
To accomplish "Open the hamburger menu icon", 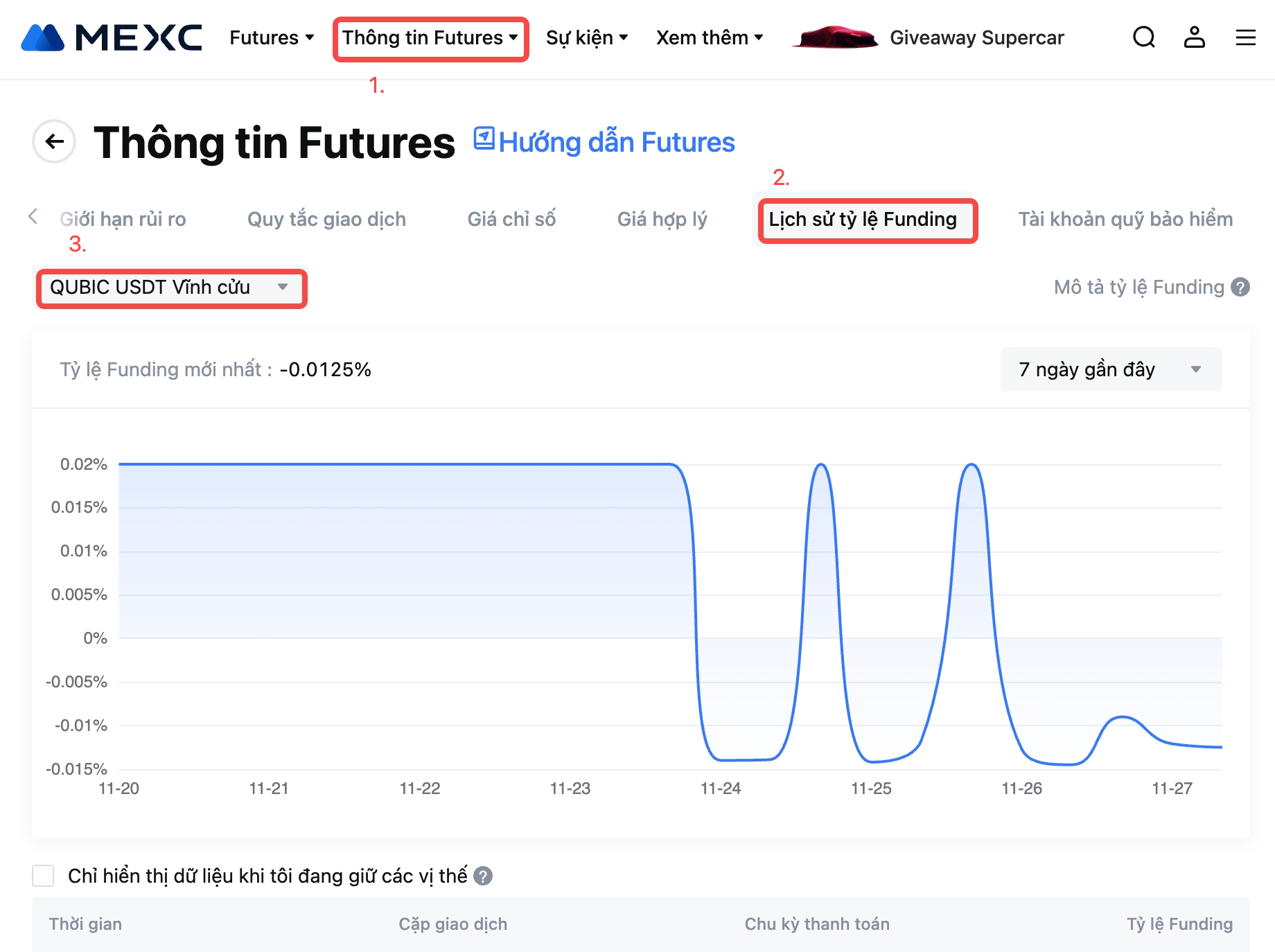I will [1245, 37].
